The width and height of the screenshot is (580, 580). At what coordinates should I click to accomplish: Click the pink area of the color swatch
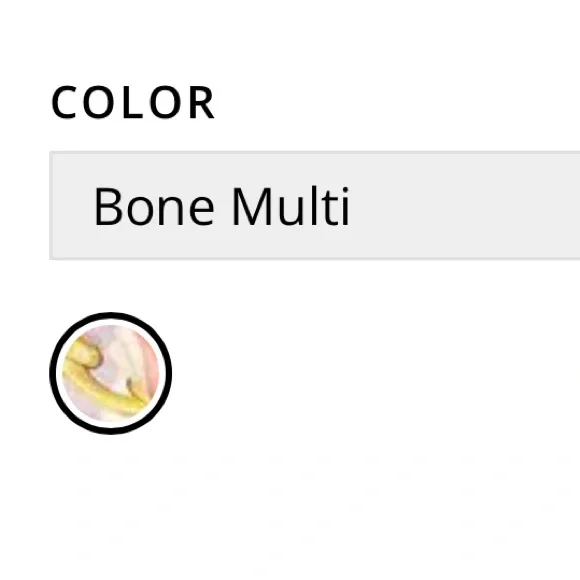tap(148, 364)
